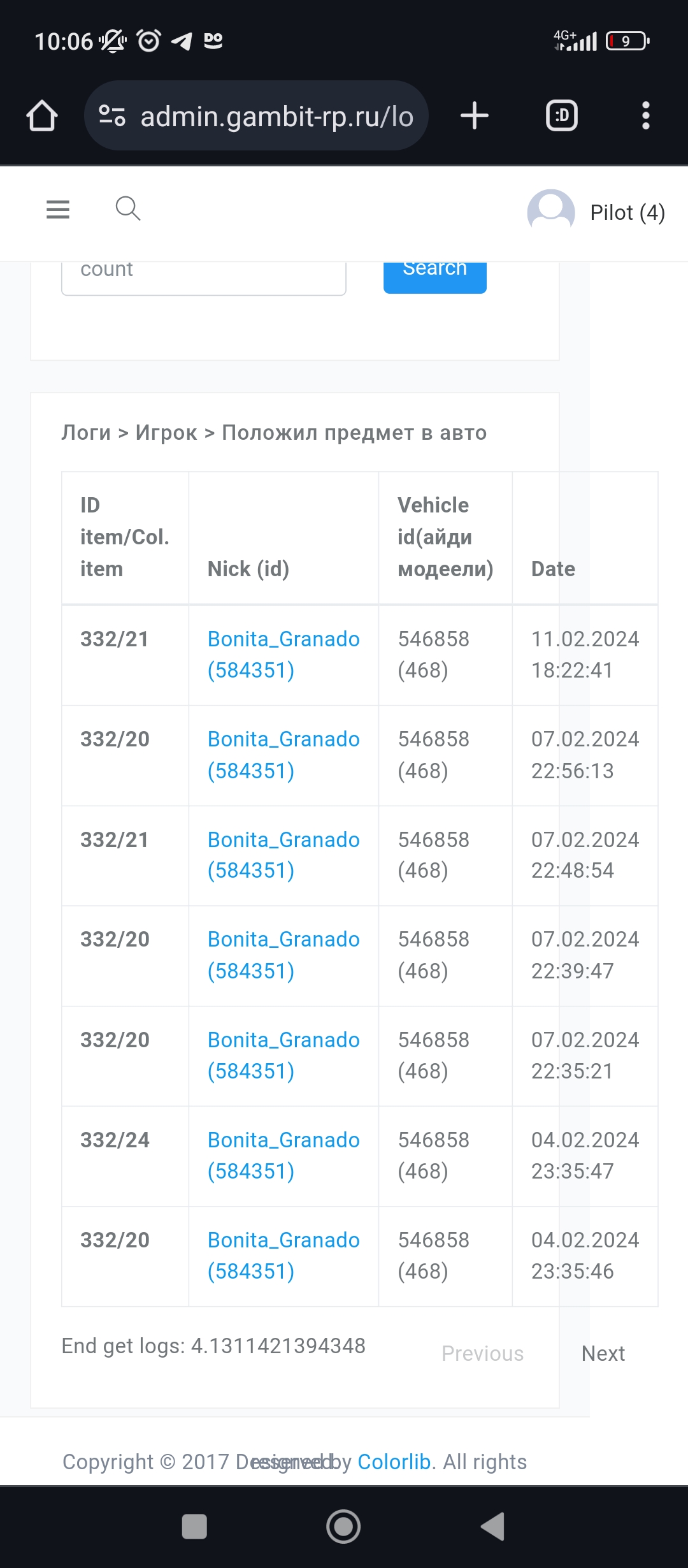Open the browser three-dot menu
Screen dimensions: 688x1568
click(x=645, y=116)
